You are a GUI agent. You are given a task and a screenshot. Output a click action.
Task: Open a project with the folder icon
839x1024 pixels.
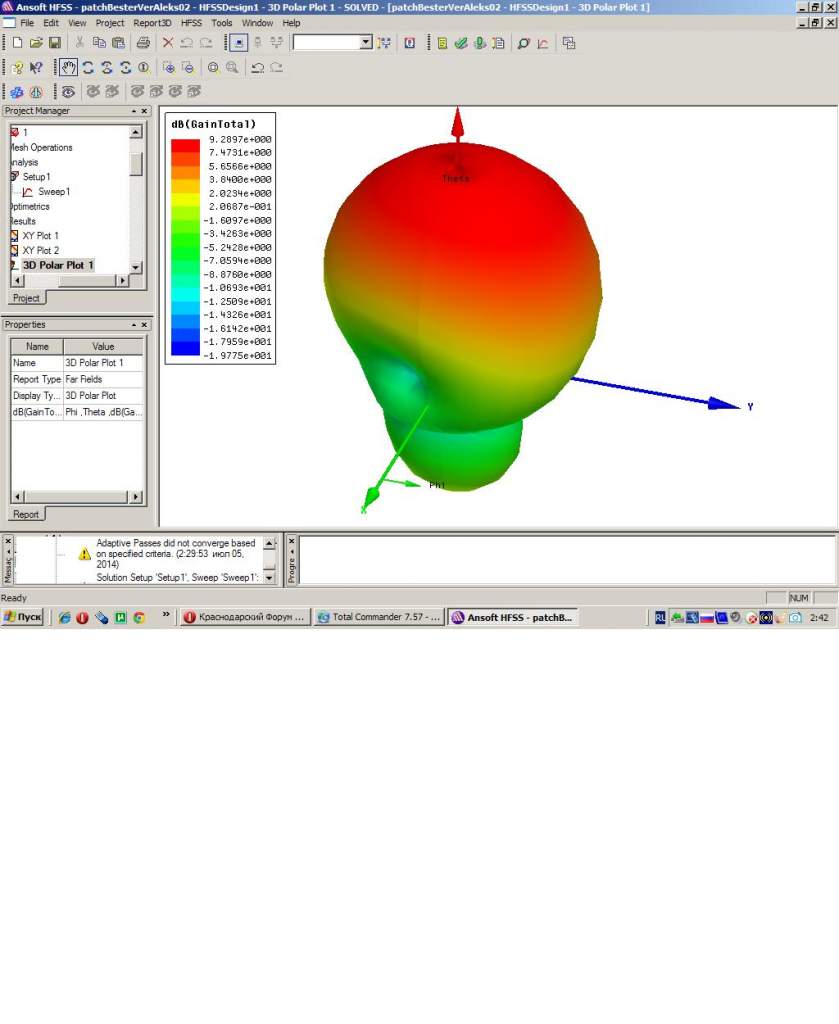tap(36, 43)
